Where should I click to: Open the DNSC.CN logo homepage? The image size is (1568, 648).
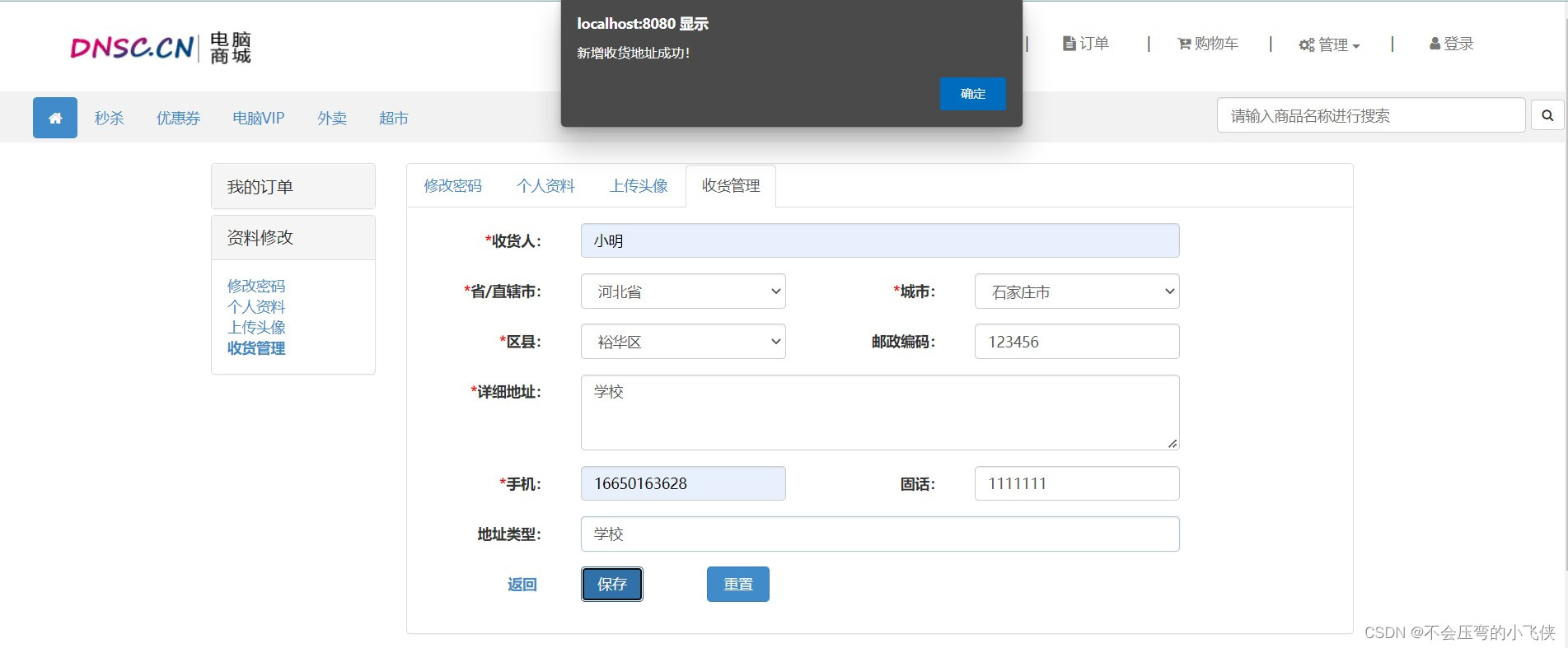(161, 47)
